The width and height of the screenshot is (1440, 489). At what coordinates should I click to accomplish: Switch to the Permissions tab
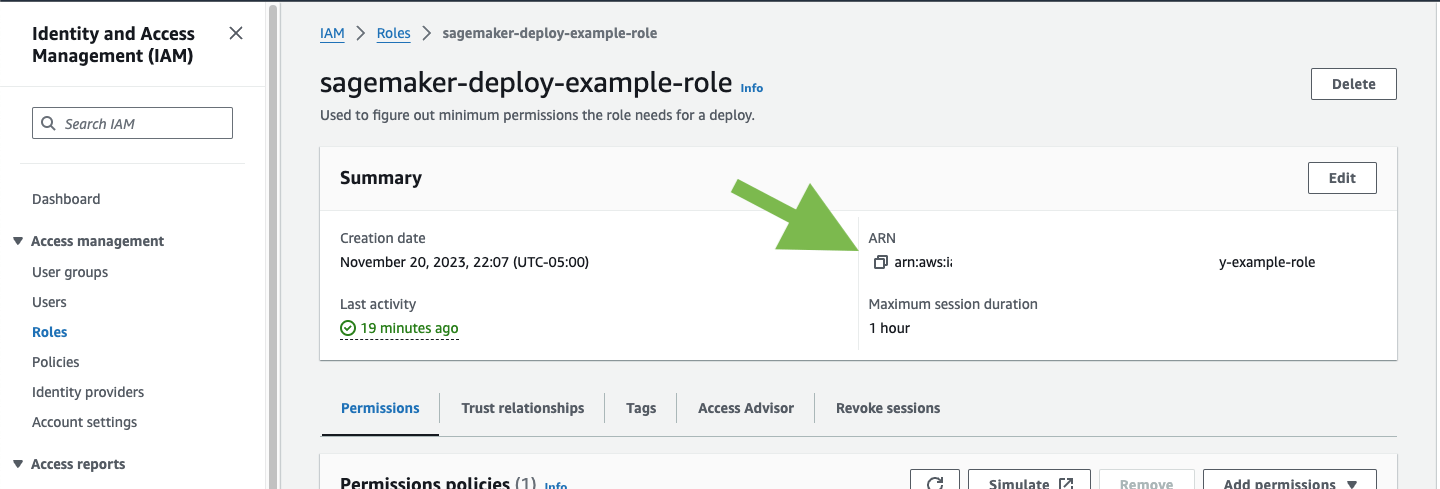[x=380, y=408]
